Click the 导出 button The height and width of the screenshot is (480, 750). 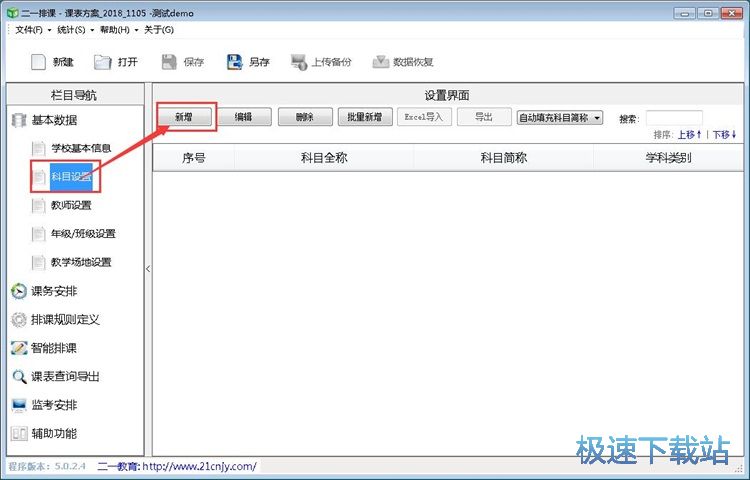pyautogui.click(x=484, y=117)
